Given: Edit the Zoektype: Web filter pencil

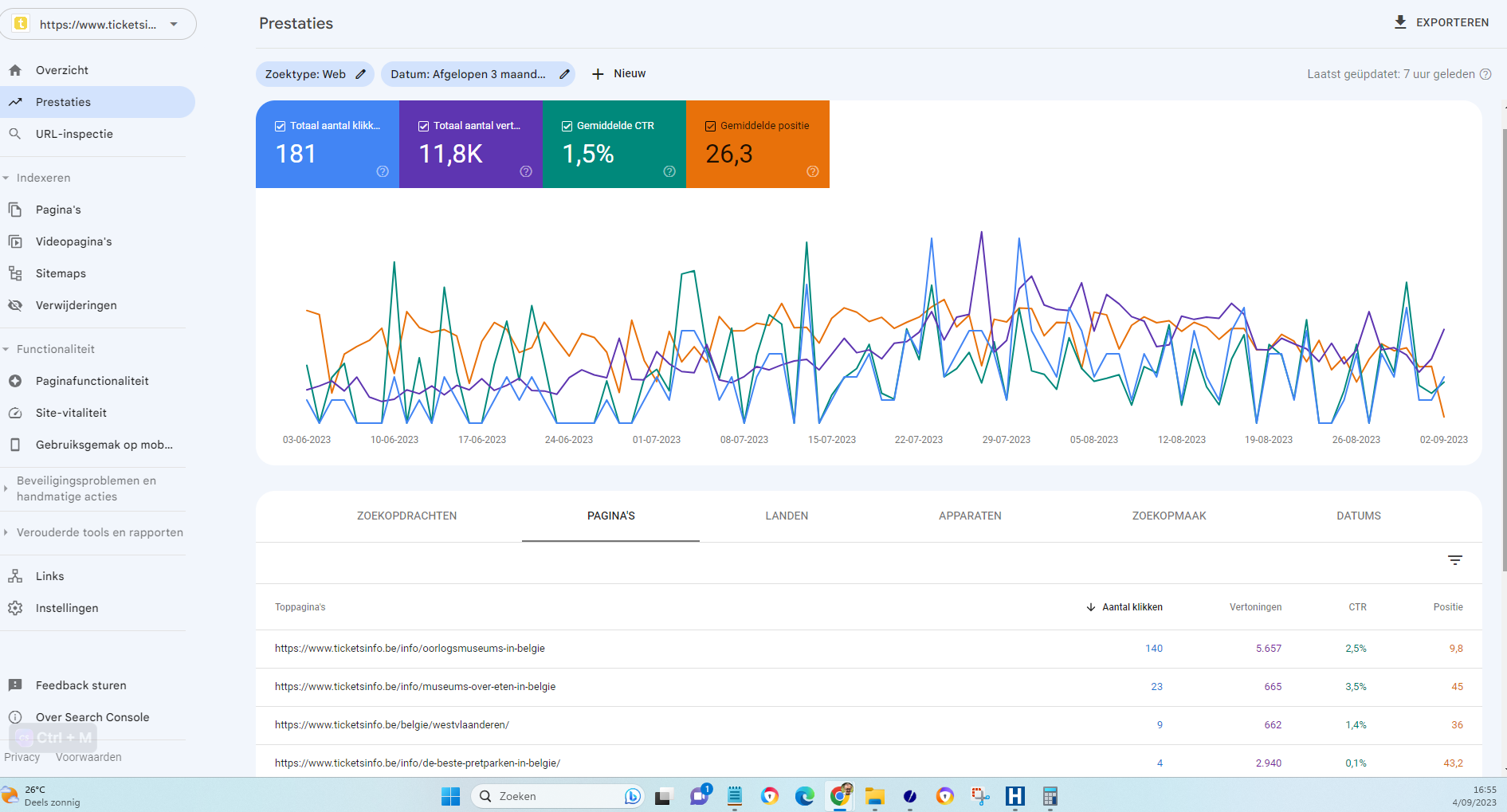Looking at the screenshot, I should [360, 74].
